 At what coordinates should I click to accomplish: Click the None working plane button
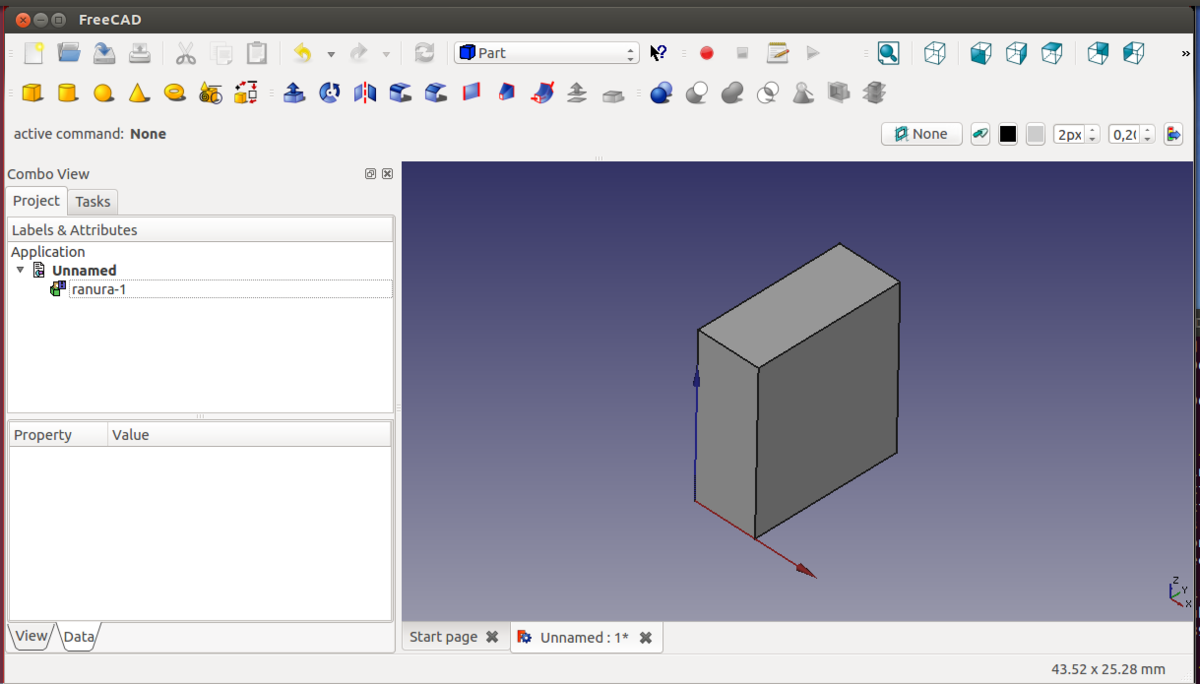click(x=921, y=134)
